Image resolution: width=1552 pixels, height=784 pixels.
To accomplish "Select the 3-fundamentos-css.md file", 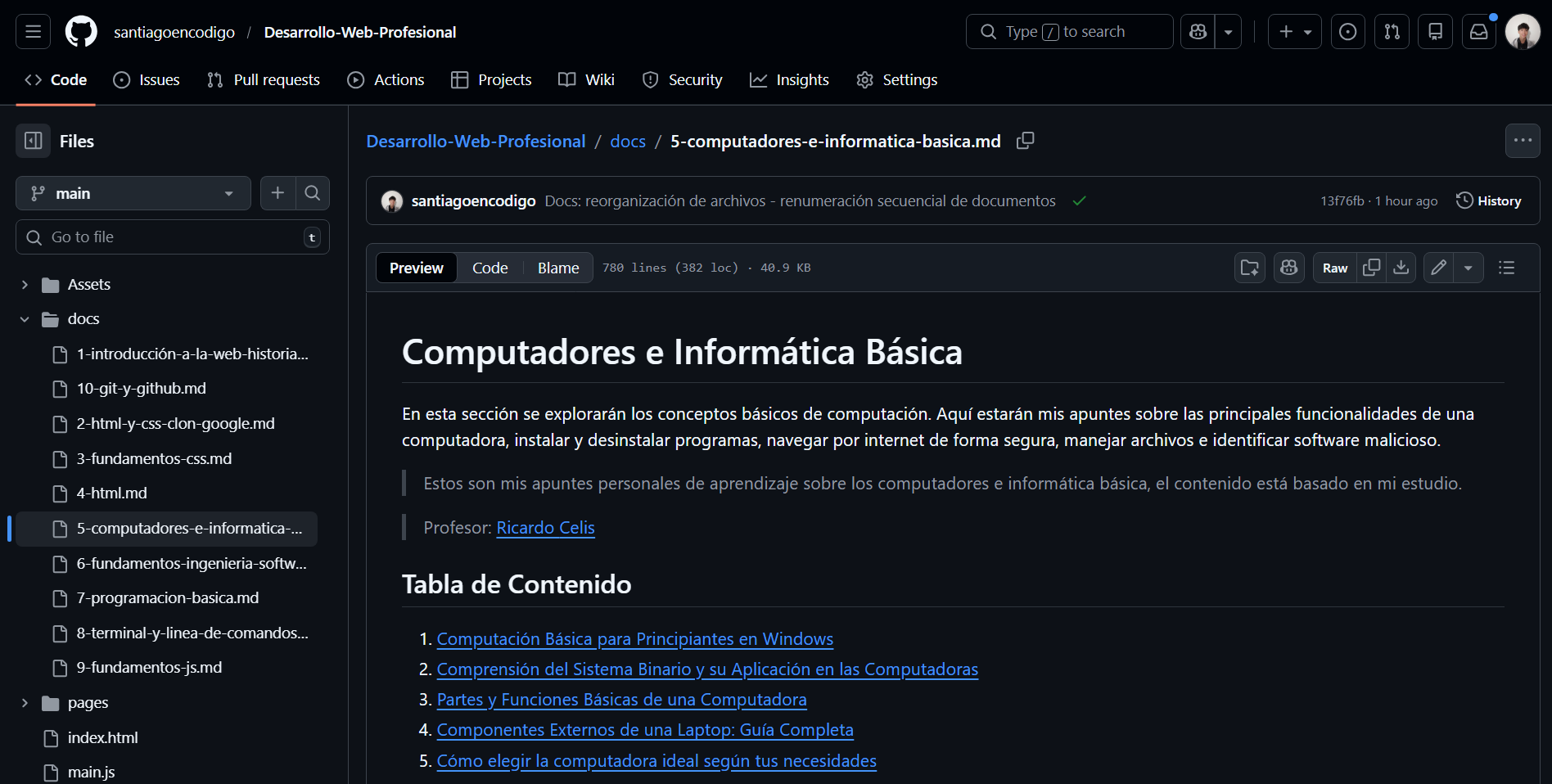I will [154, 458].
